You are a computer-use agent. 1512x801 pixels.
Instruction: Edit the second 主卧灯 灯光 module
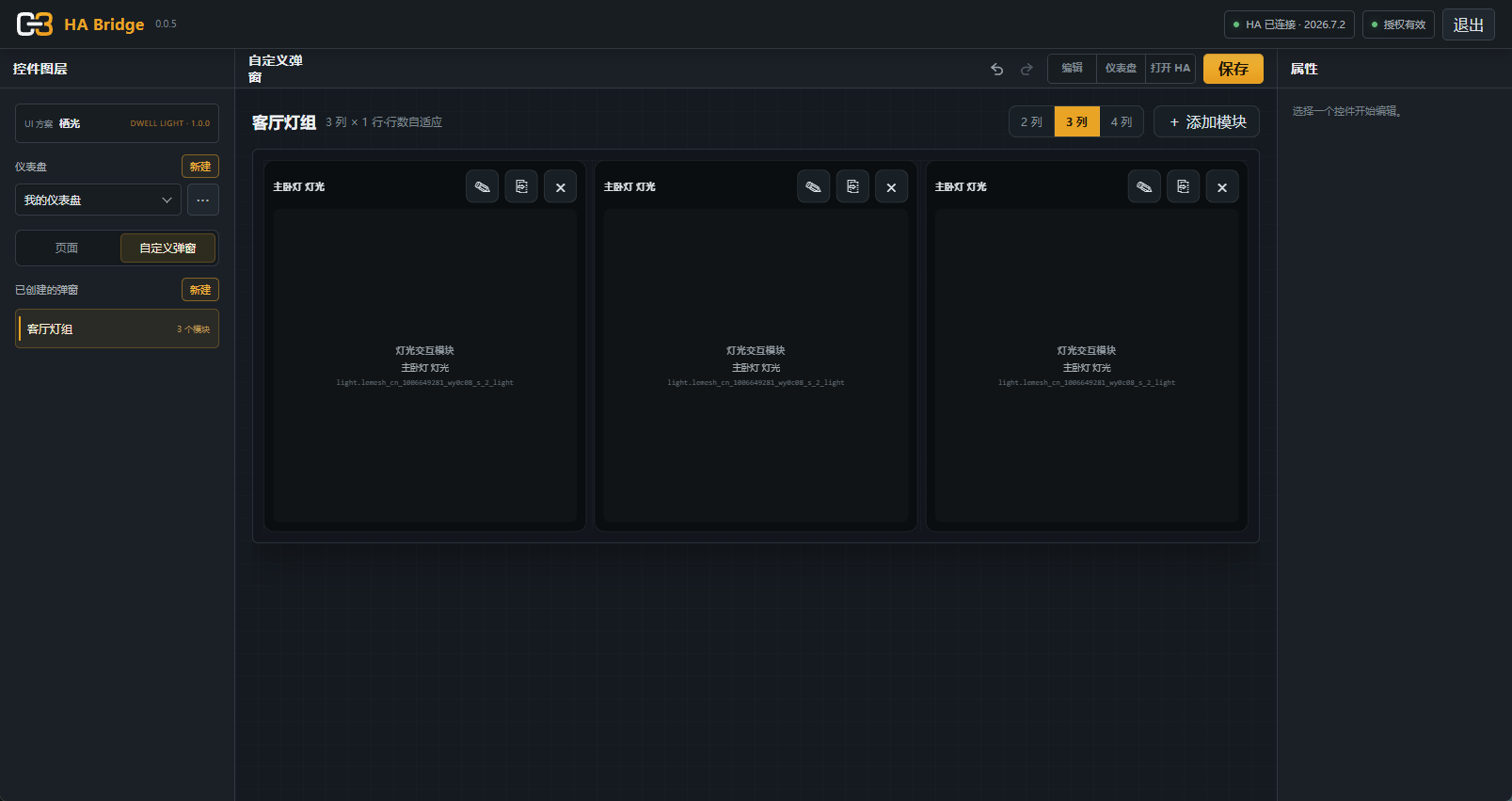(x=814, y=186)
